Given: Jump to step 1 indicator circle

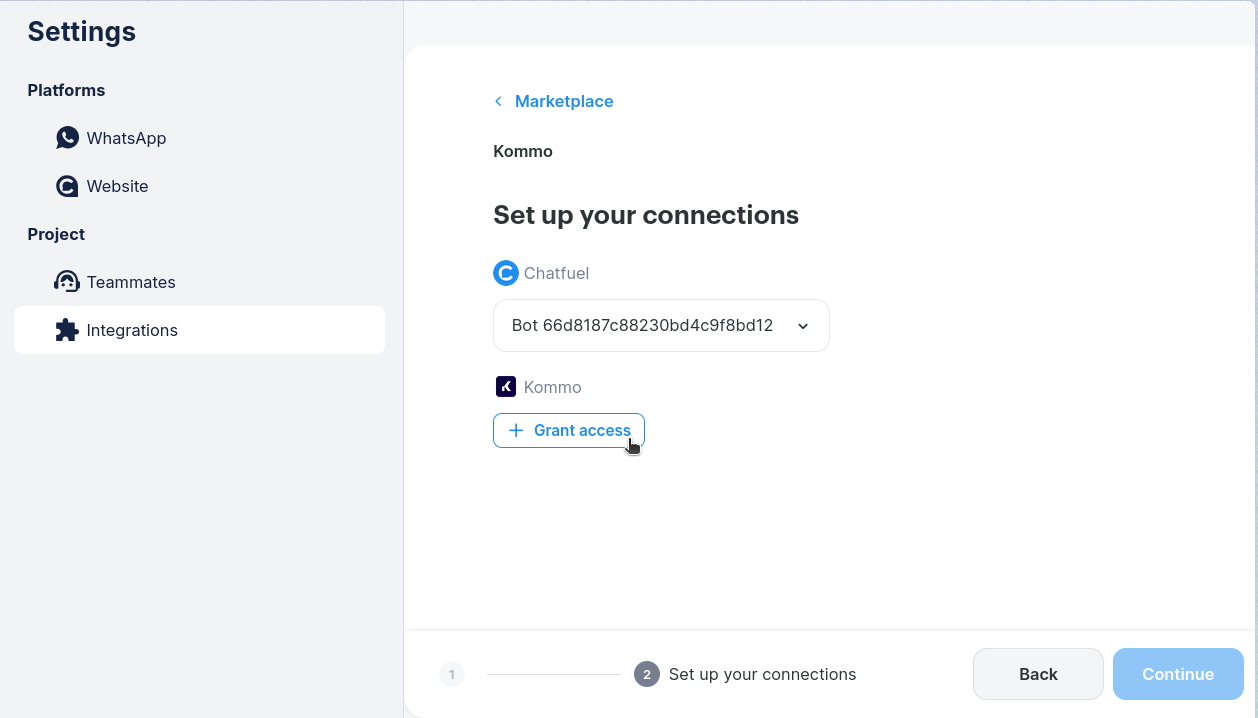Looking at the screenshot, I should tap(452, 674).
